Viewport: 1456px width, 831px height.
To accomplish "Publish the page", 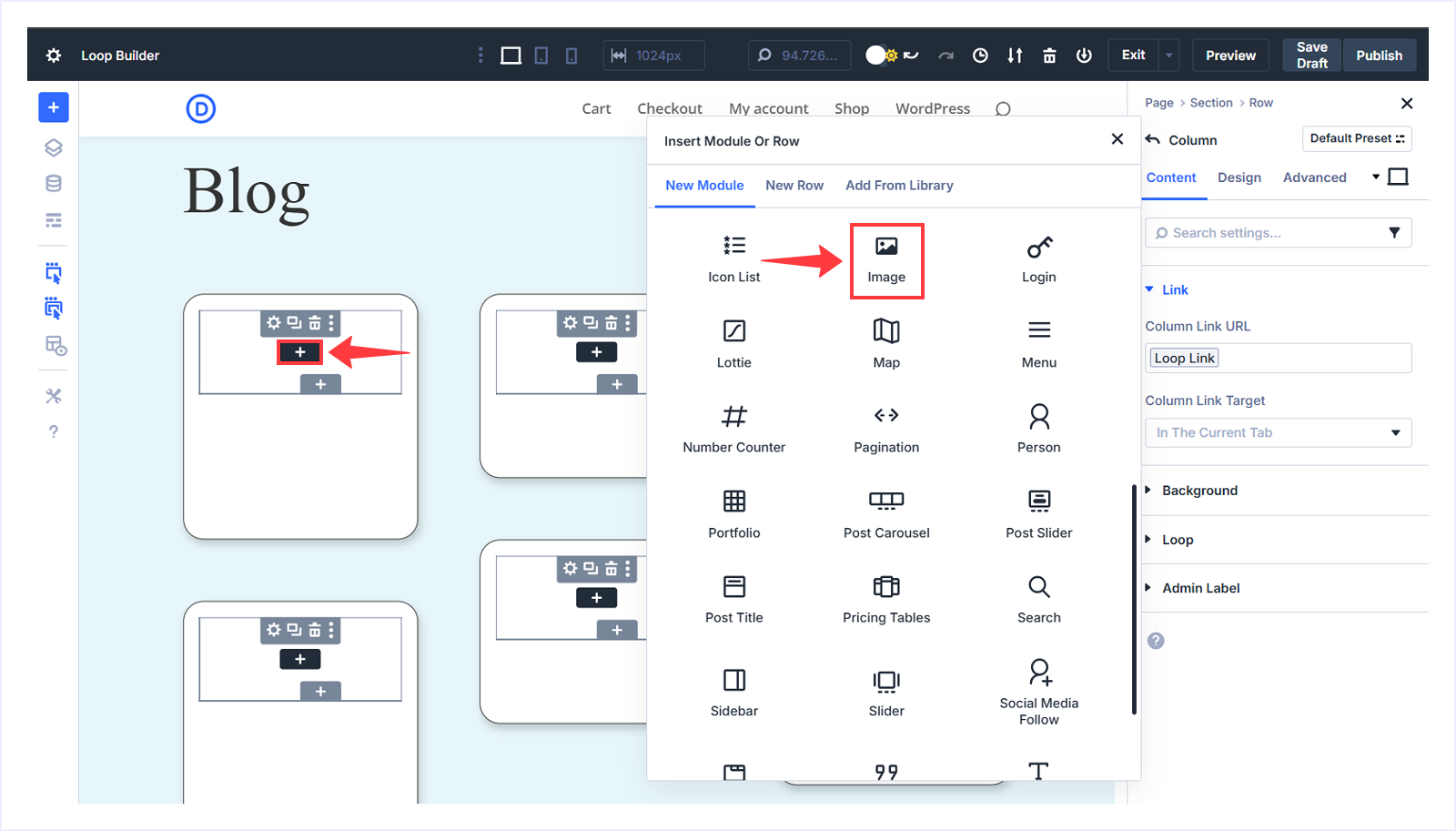I will (1379, 55).
